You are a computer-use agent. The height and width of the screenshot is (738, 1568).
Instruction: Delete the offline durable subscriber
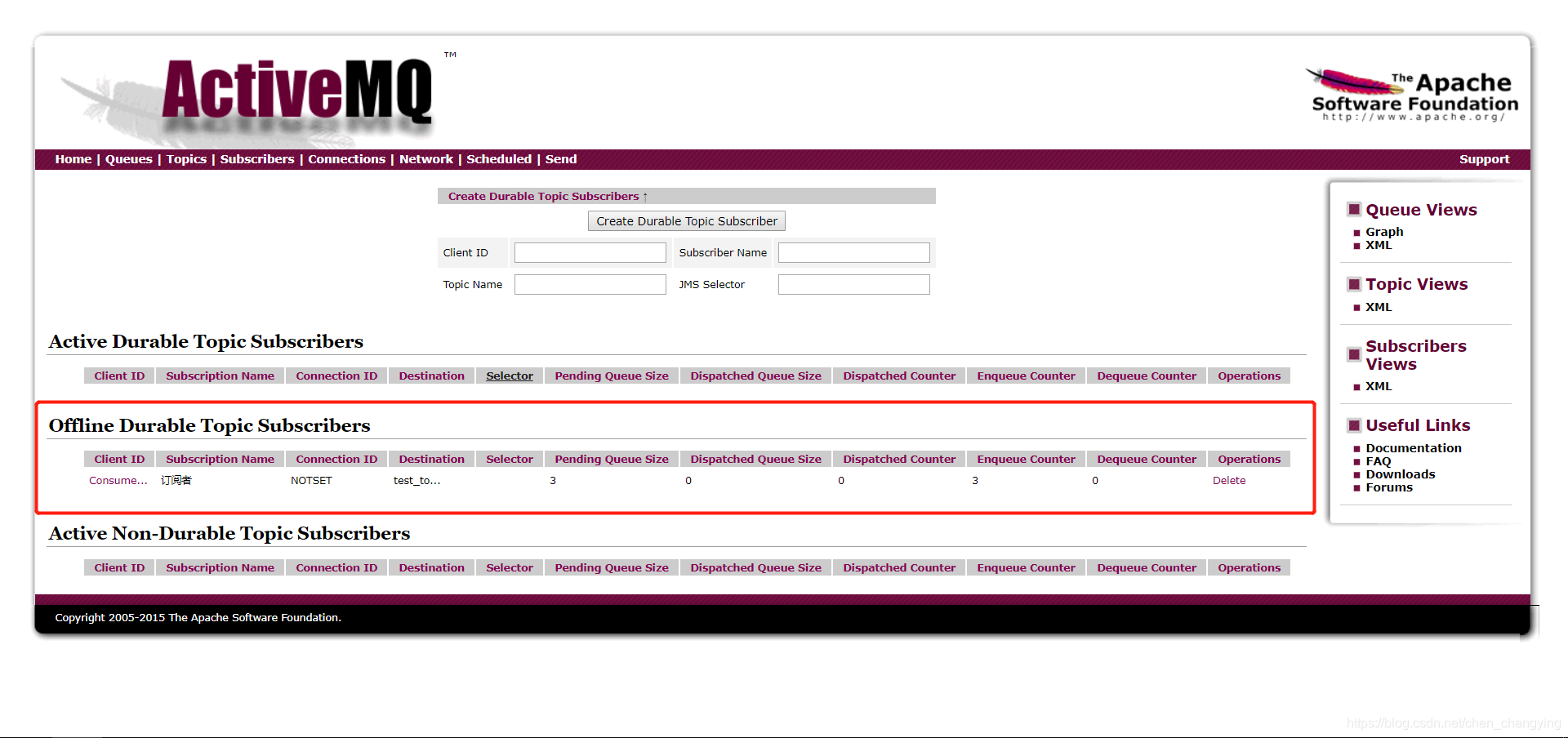click(1229, 480)
